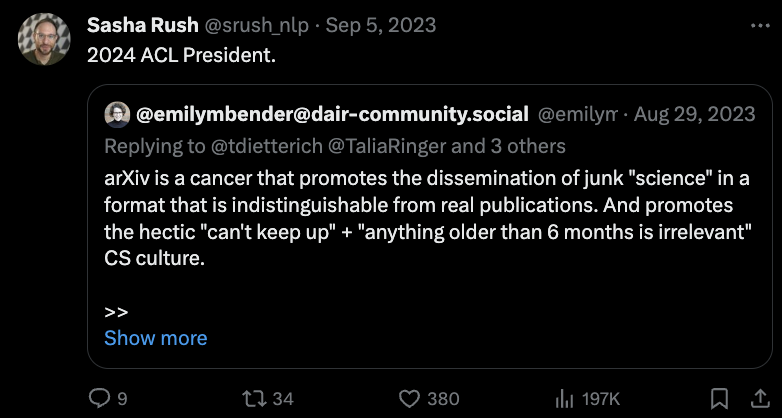Screen dimensions: 782x418
Task: Bookmark this tweet
Action: click(718, 398)
